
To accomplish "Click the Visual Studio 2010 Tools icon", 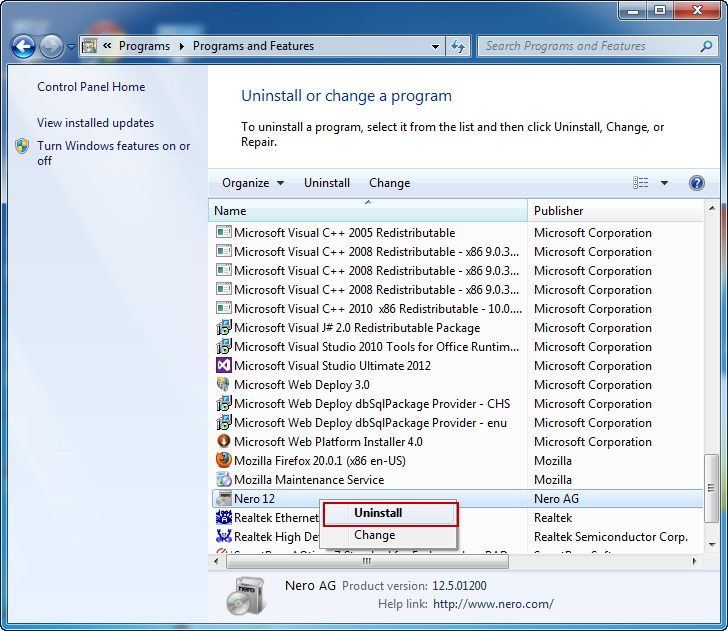I will [224, 347].
